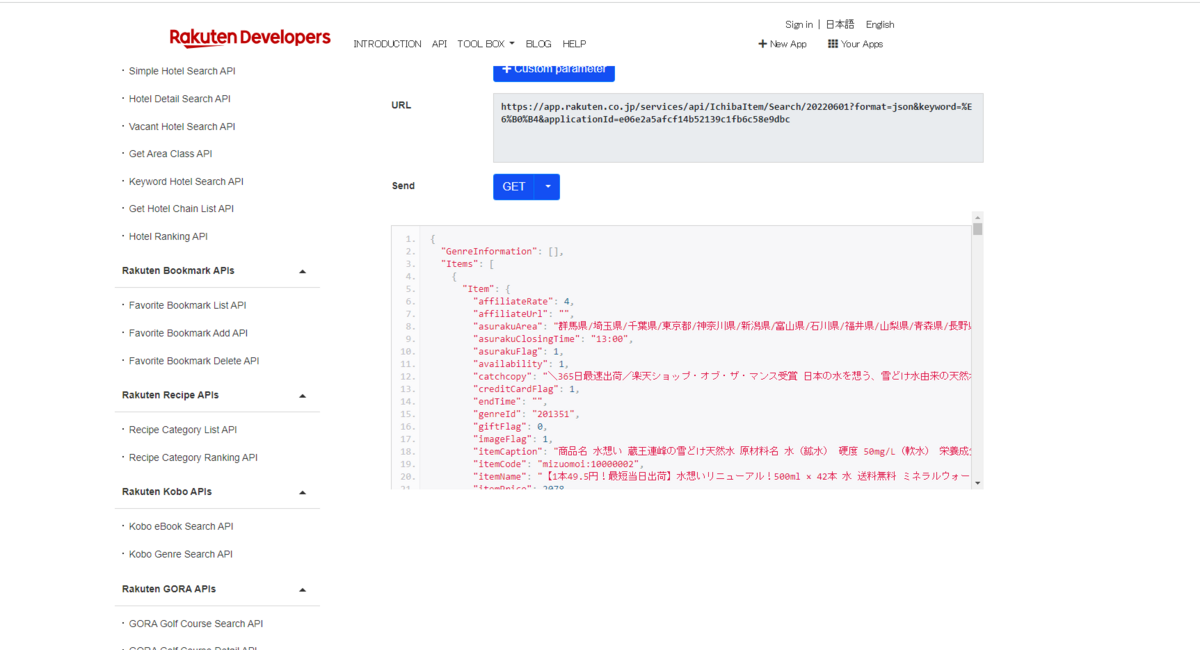Switch language to 日本語
Image resolution: width=1200 pixels, height=650 pixels.
[x=840, y=24]
